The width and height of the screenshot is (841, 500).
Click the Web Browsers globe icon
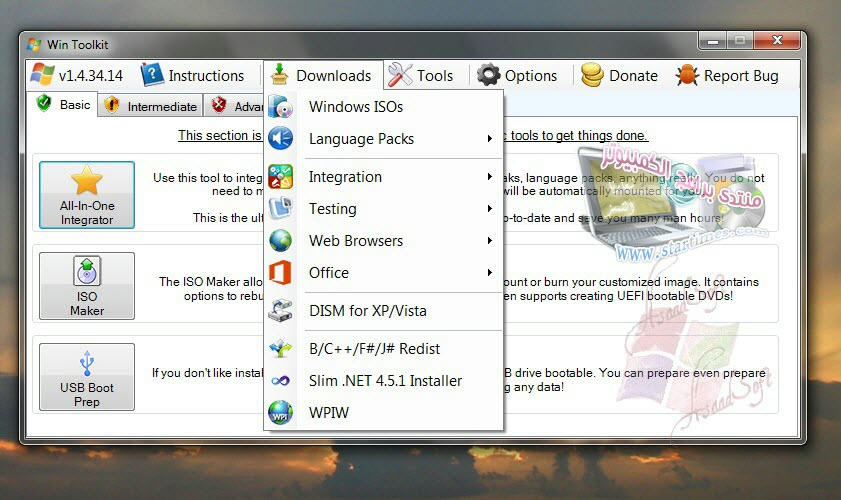pos(281,240)
